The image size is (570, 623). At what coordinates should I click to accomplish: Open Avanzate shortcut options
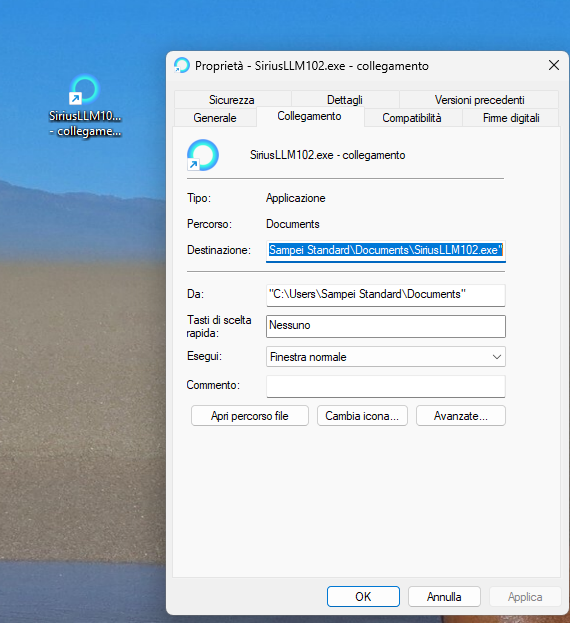click(461, 416)
